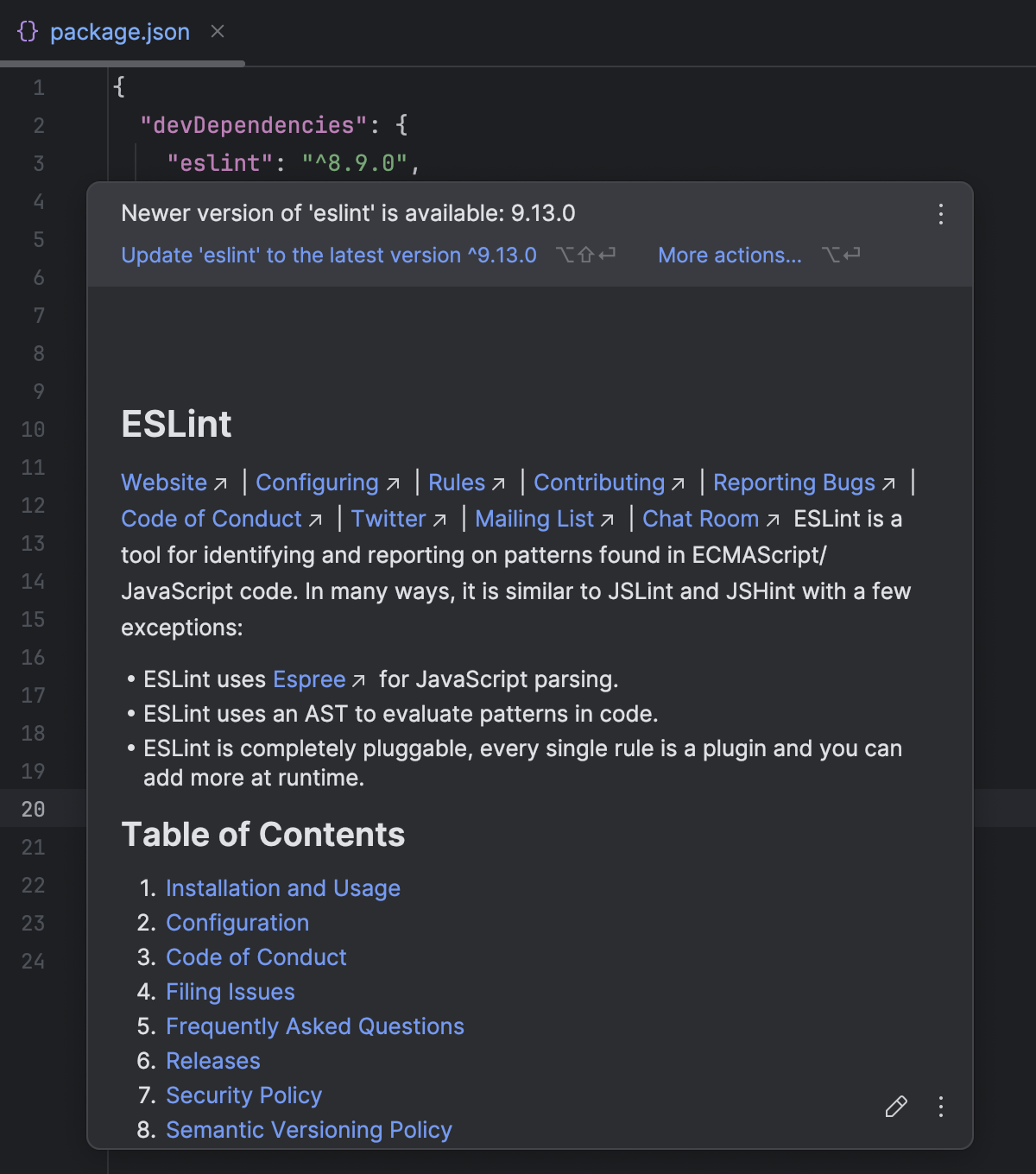
Task: Click the external arrow after Chat Room
Action: click(772, 520)
